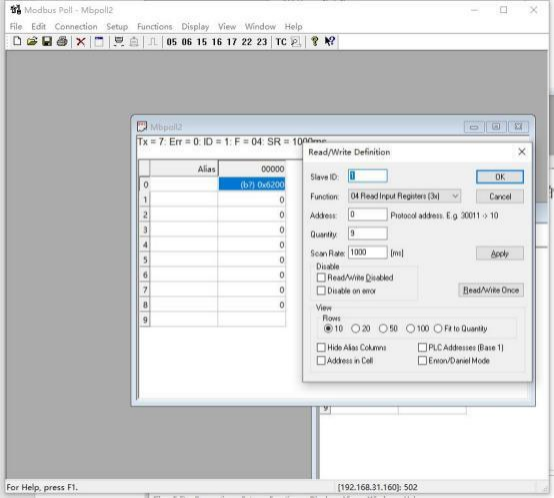Screen dimensions: 554x498
Task: Enable Disable on error checkbox
Action: coord(321,291)
